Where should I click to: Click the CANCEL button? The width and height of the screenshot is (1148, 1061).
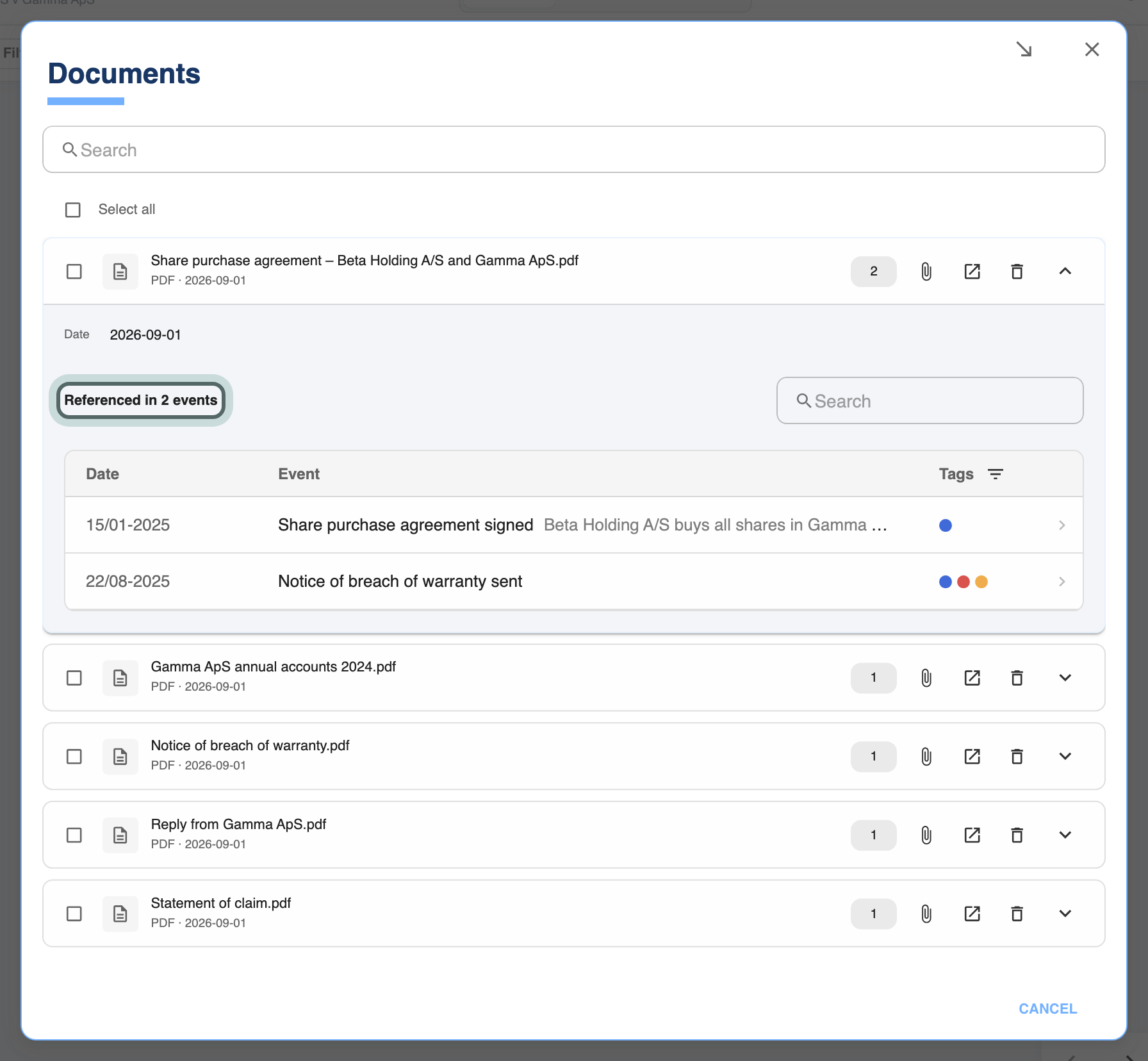1047,1009
